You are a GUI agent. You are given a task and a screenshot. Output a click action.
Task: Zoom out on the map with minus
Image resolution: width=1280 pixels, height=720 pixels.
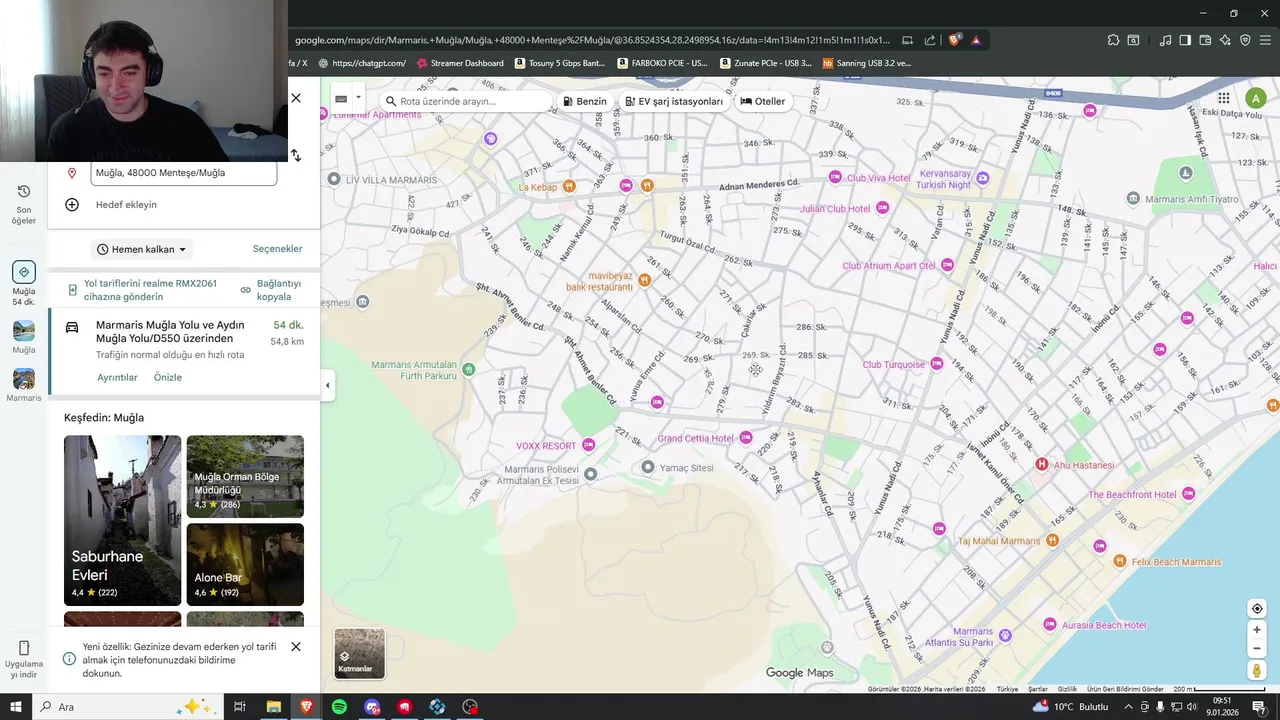[x=1257, y=648]
